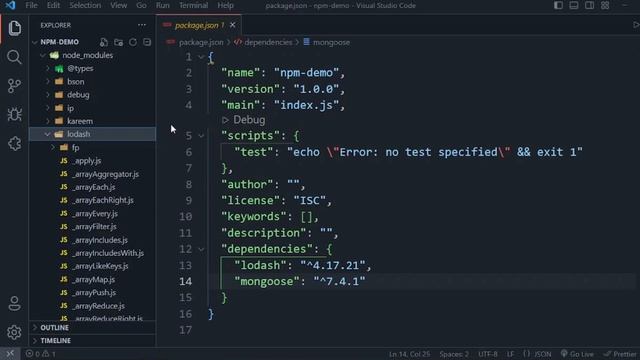The width and height of the screenshot is (640, 360).
Task: Open the Selection menu
Action: coord(85,5)
